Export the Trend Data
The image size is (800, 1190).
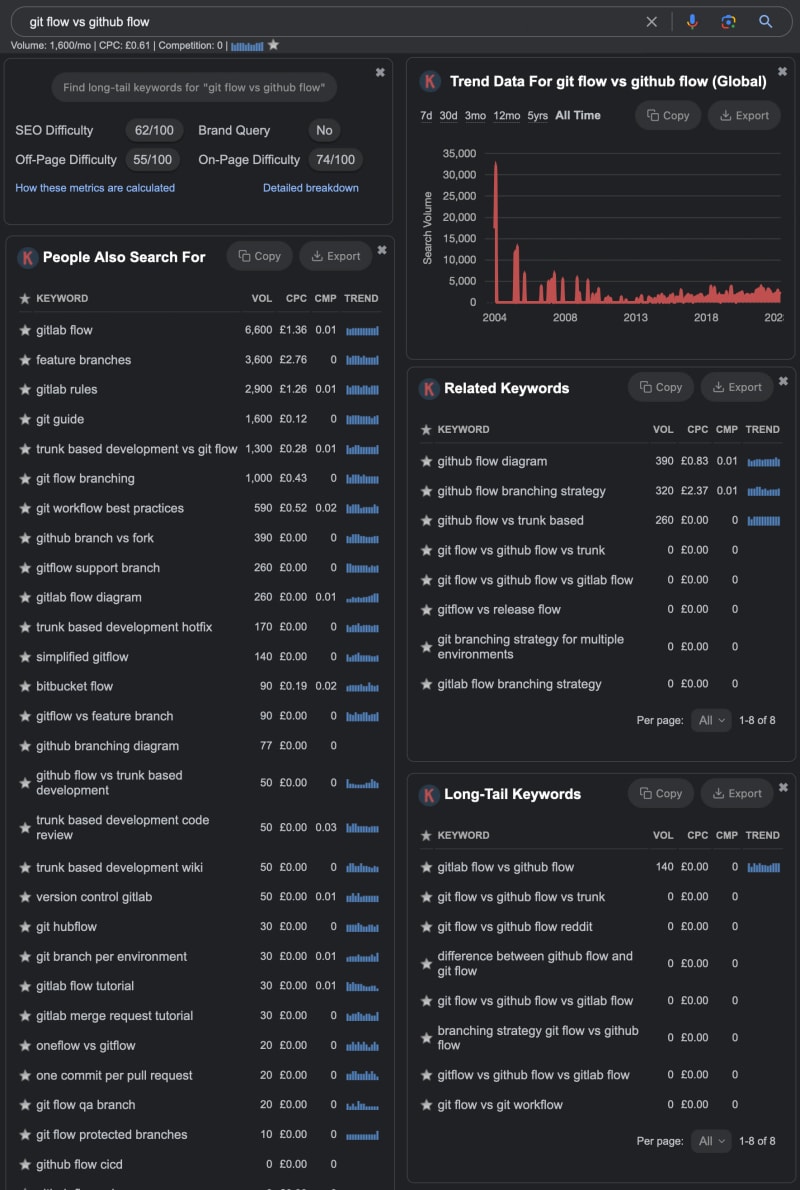point(744,115)
